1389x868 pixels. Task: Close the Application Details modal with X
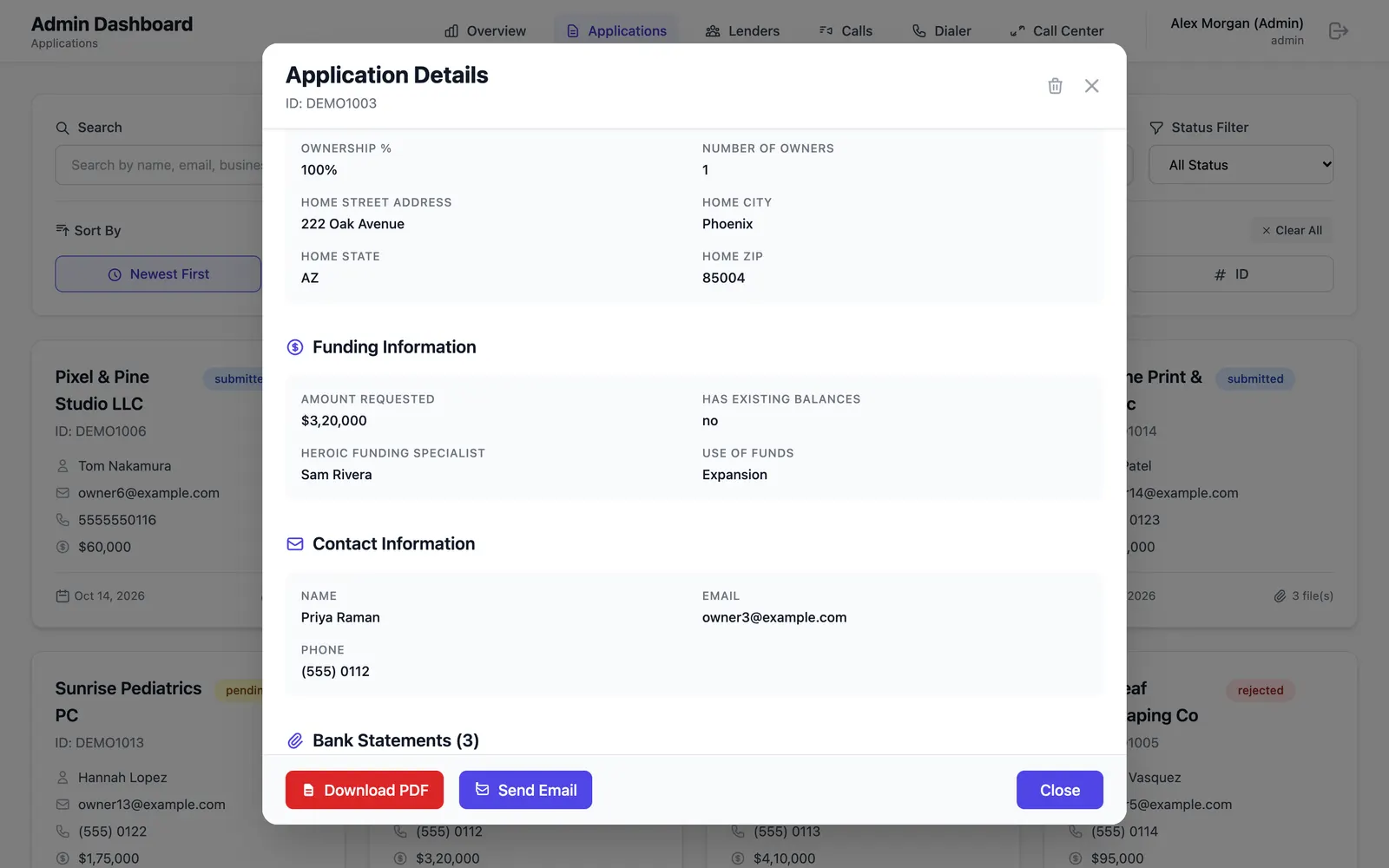tap(1092, 86)
